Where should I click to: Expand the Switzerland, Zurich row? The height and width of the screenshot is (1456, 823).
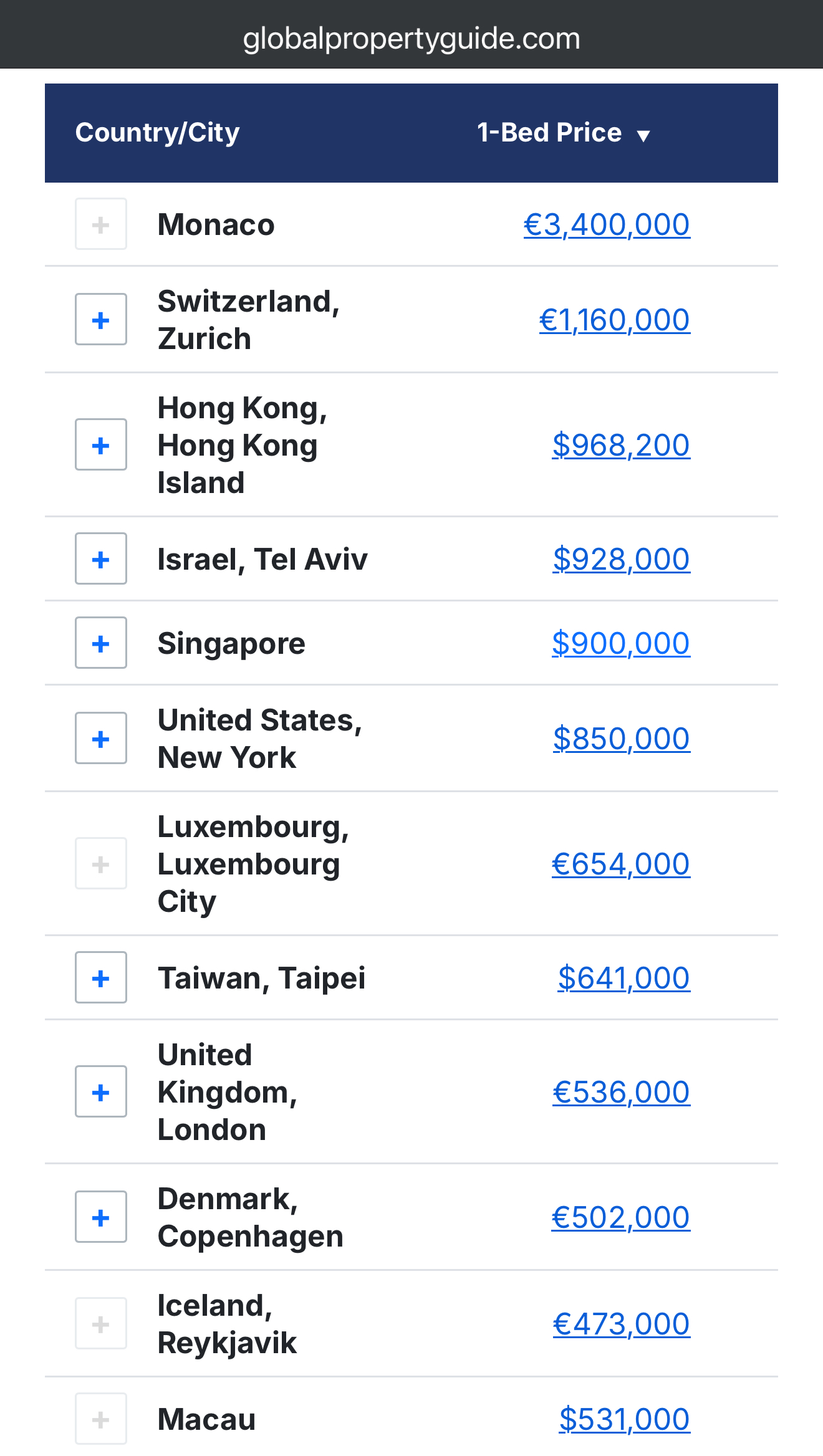click(101, 320)
